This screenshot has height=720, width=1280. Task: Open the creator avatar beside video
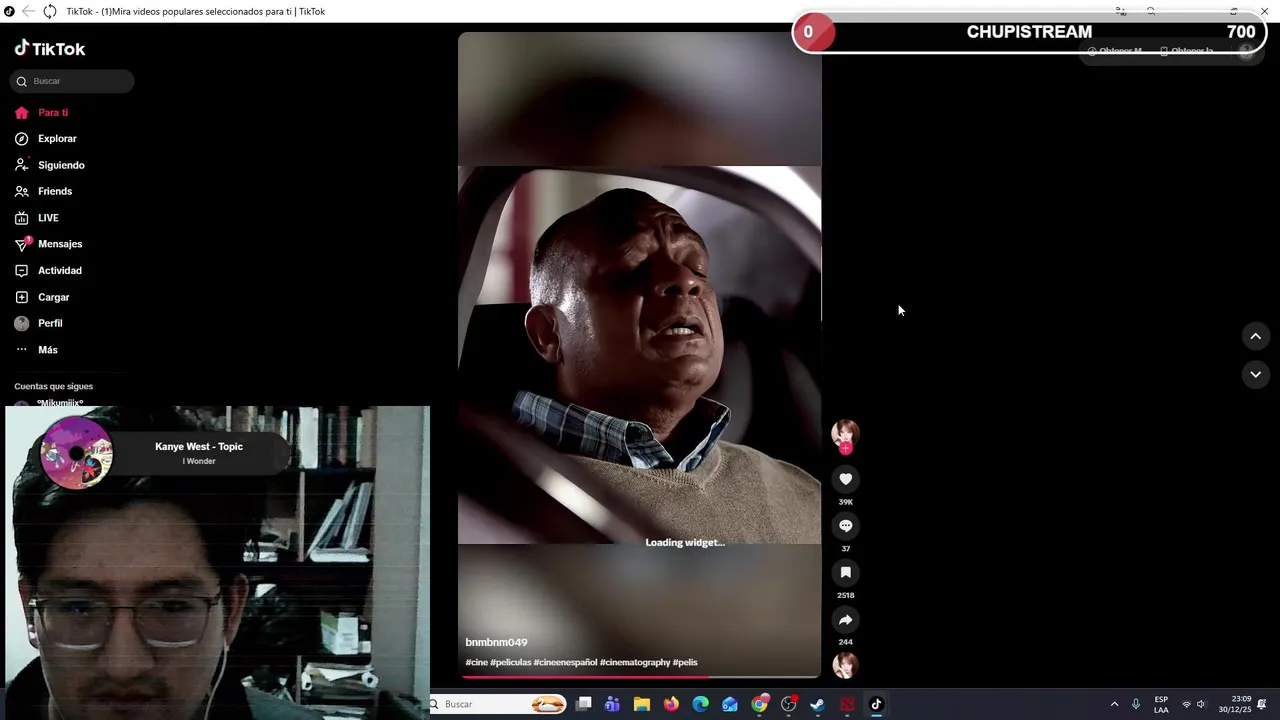(x=845, y=433)
